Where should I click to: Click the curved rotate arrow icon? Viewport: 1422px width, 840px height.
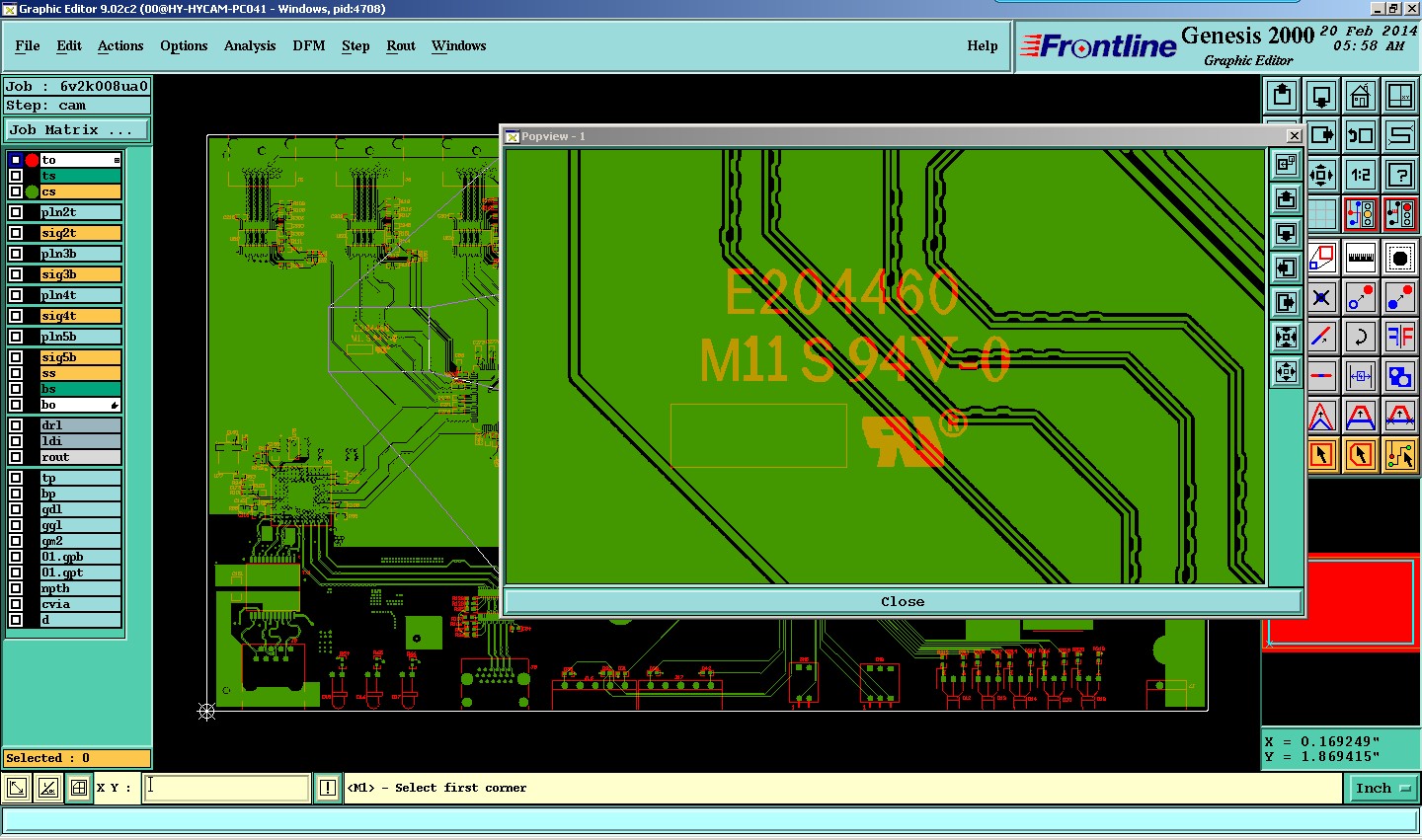(x=1361, y=337)
